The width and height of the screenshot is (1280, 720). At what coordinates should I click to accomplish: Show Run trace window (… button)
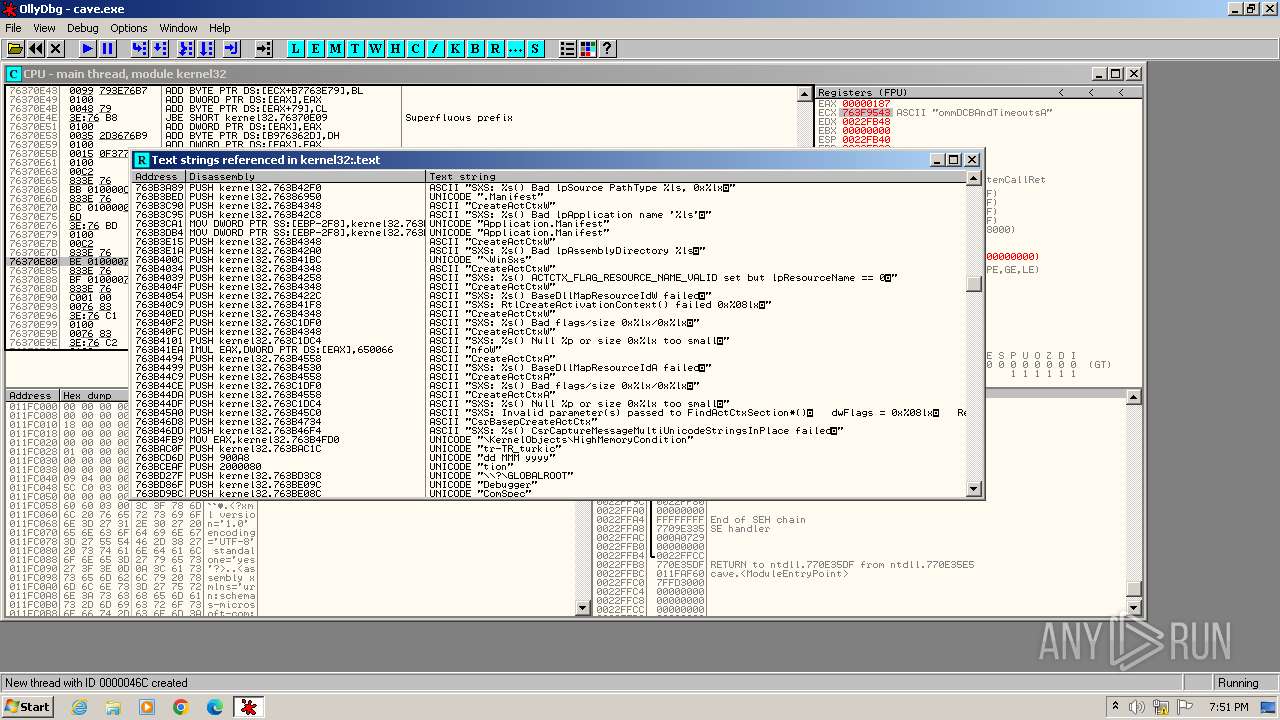[516, 48]
